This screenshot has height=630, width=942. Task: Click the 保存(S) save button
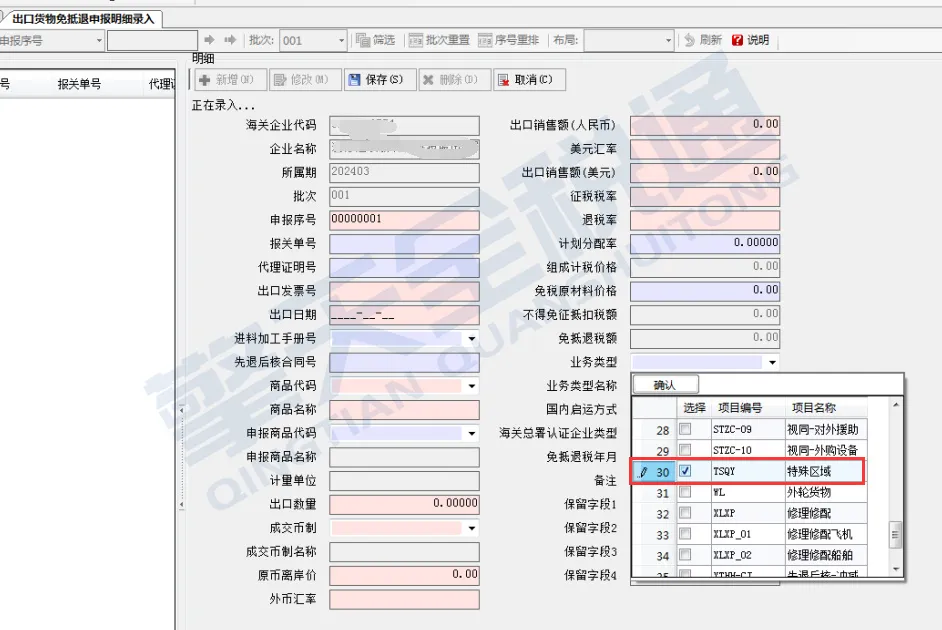[x=376, y=80]
